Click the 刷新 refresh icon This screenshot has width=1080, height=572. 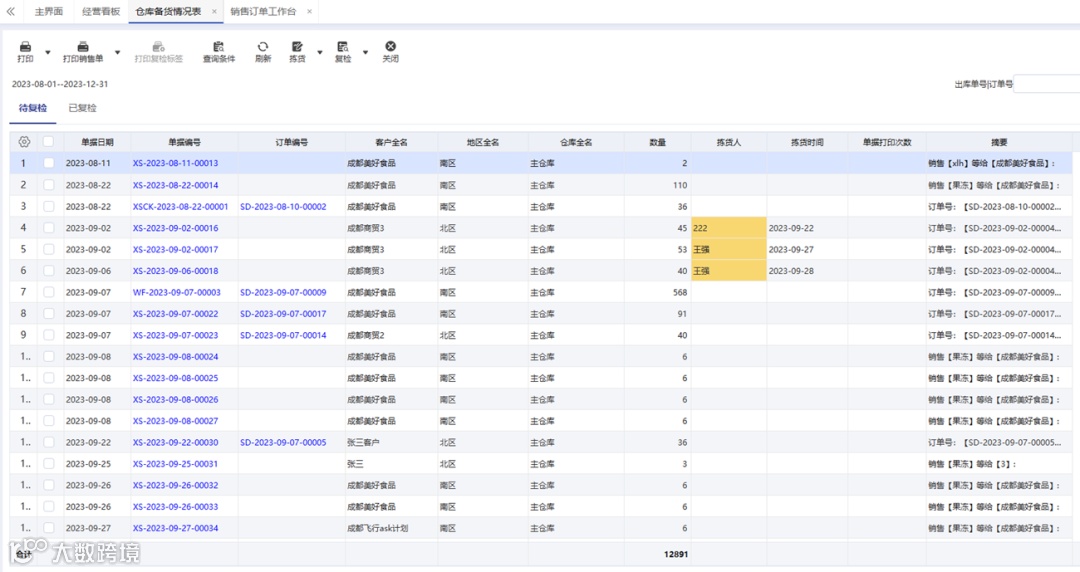[263, 47]
